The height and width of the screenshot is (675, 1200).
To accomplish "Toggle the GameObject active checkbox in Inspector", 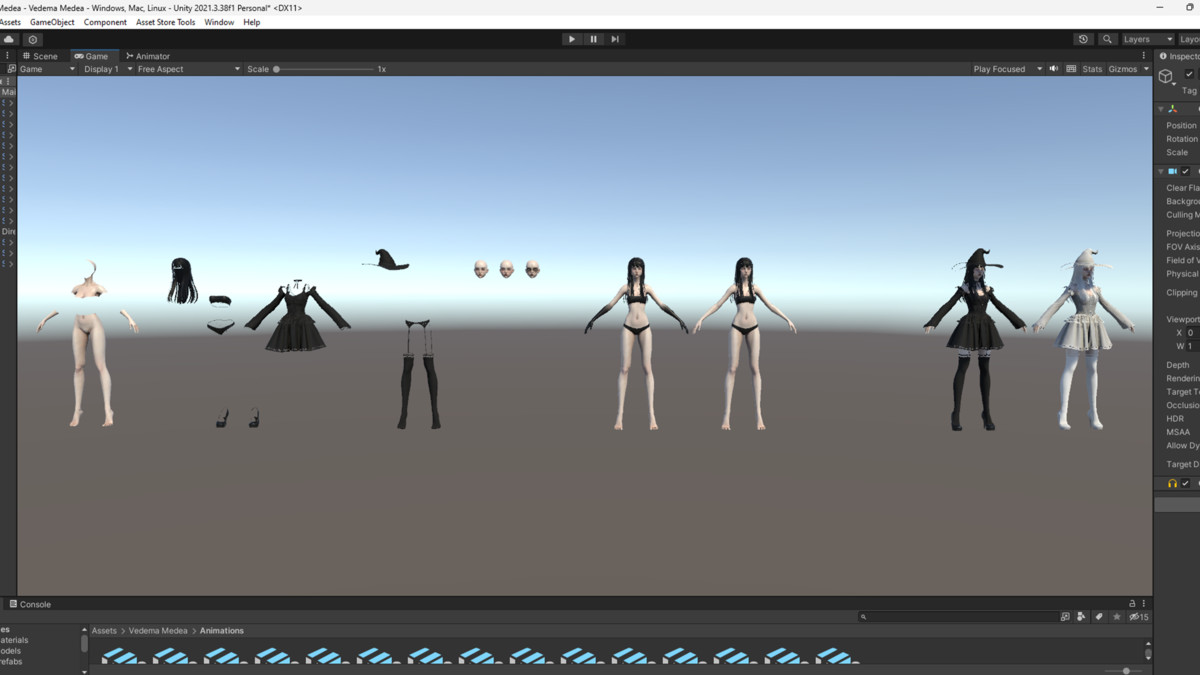I will (1189, 74).
